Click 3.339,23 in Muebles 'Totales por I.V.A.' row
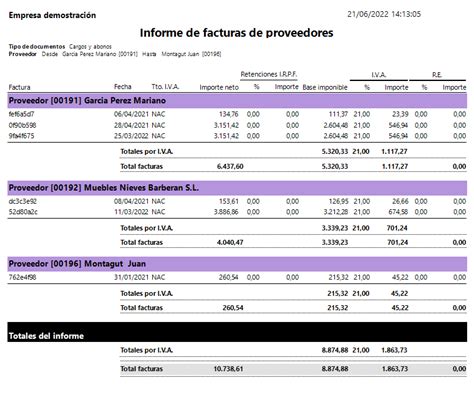Image resolution: width=474 pixels, height=393 pixels. (x=335, y=228)
